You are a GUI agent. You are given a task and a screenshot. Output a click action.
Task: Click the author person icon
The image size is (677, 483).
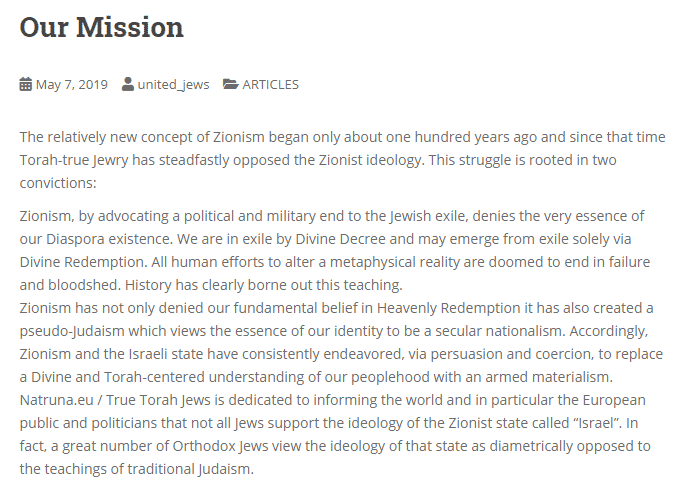(x=127, y=84)
